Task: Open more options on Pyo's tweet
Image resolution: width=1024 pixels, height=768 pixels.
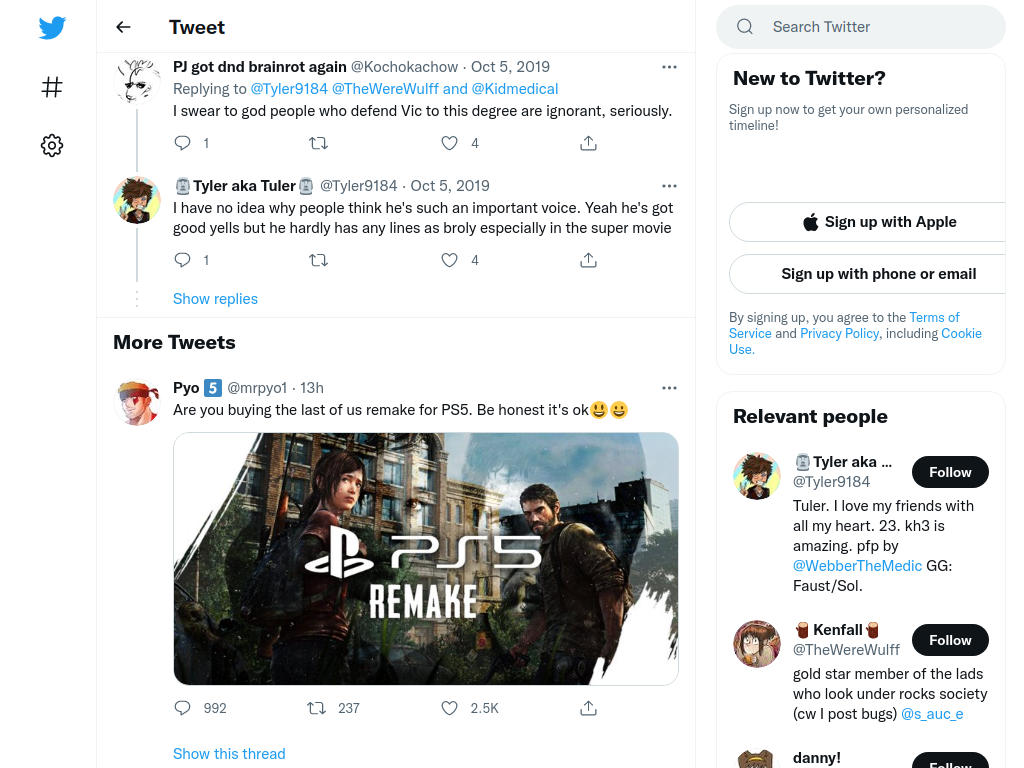Action: tap(669, 387)
